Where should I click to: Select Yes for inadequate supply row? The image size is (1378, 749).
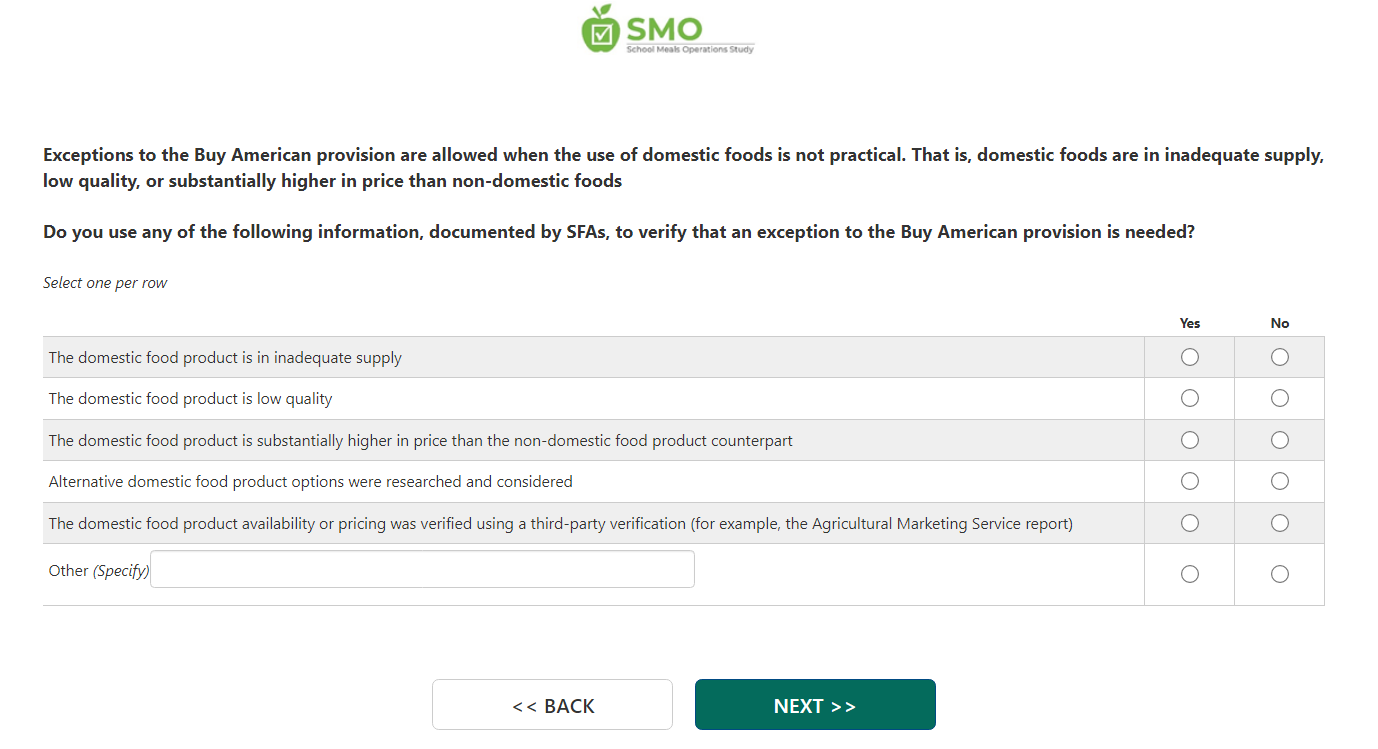click(x=1189, y=357)
